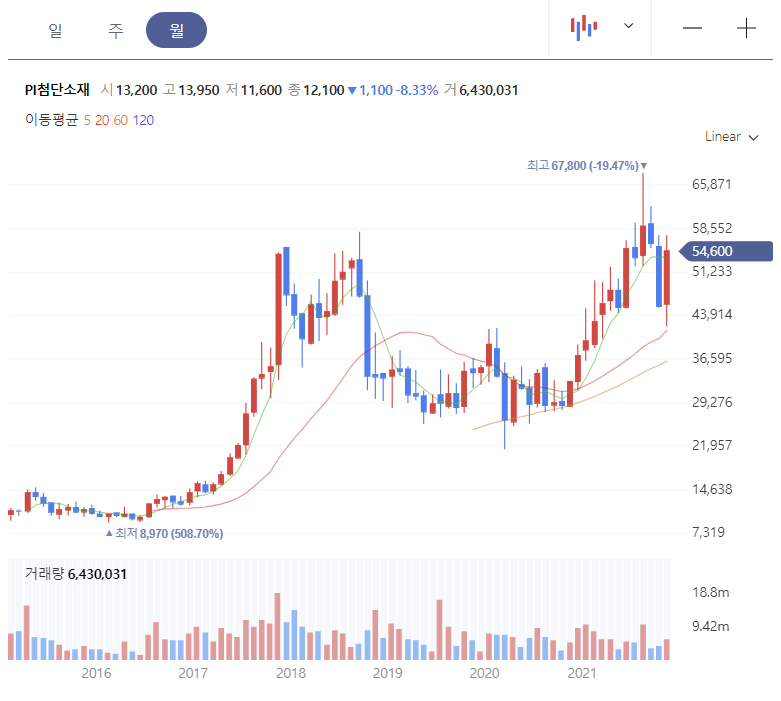Click the 65,871 price axis label
Screen dimensions: 781x701
(712, 184)
